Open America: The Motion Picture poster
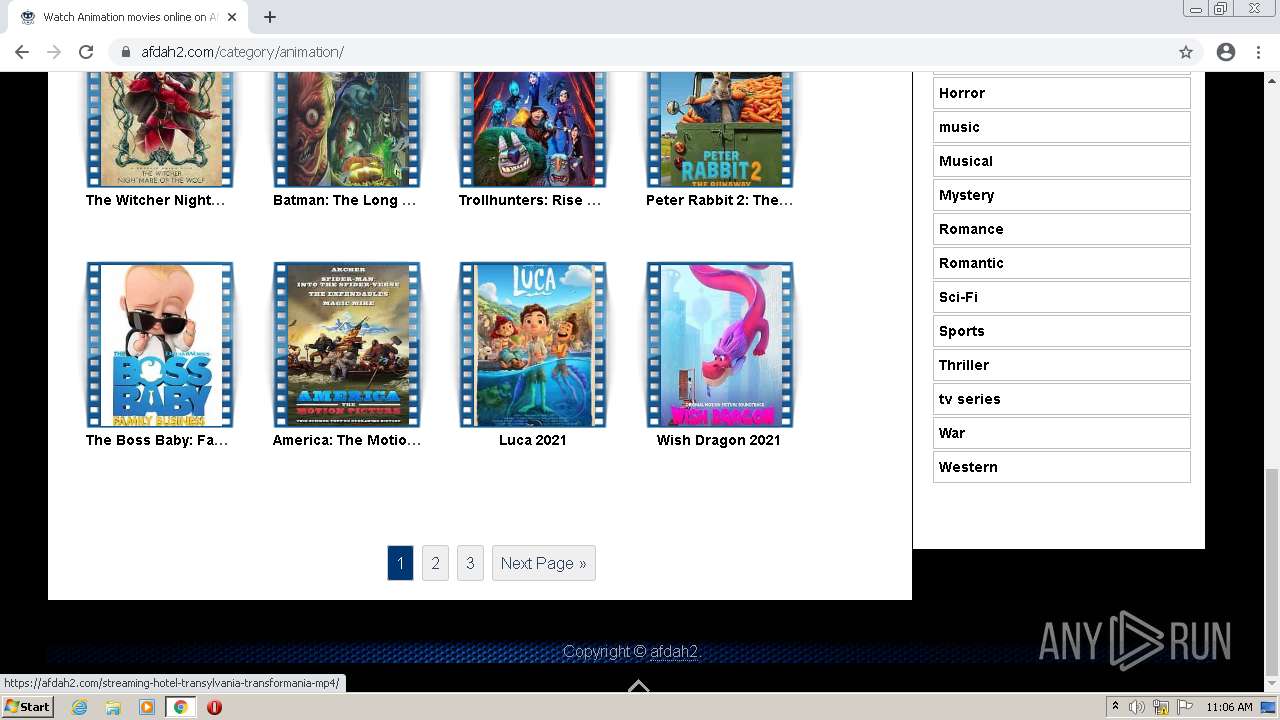1280x720 pixels. tap(347, 345)
